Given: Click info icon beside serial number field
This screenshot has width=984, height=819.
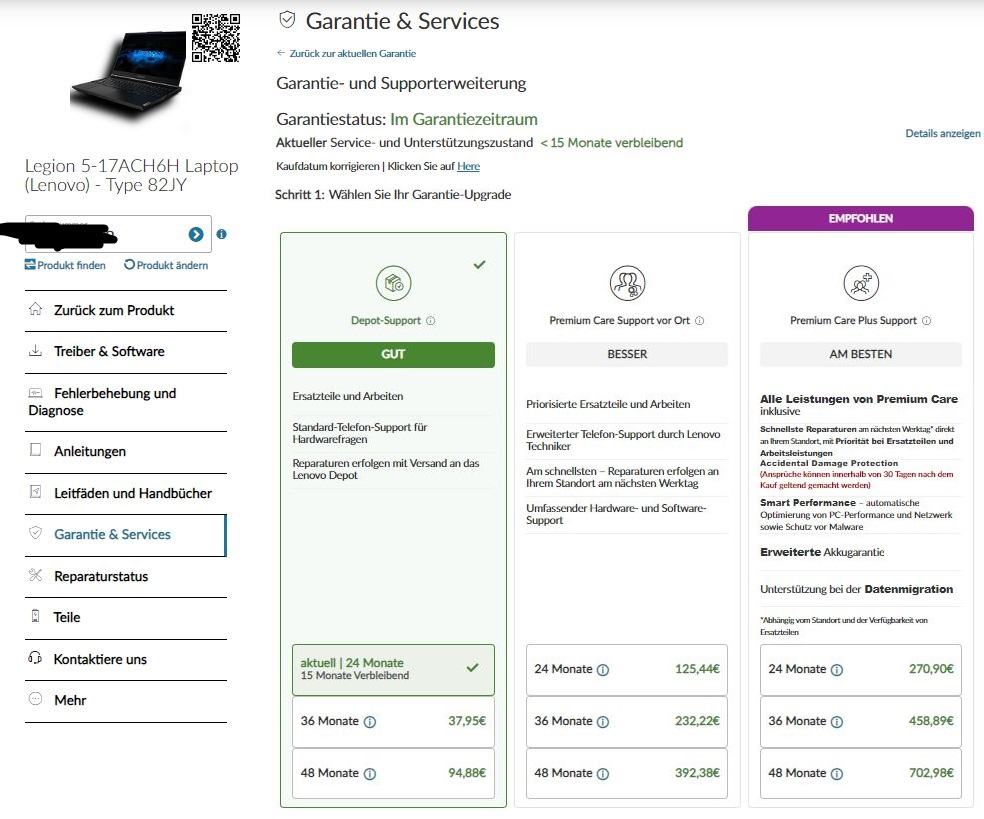Looking at the screenshot, I should point(222,234).
